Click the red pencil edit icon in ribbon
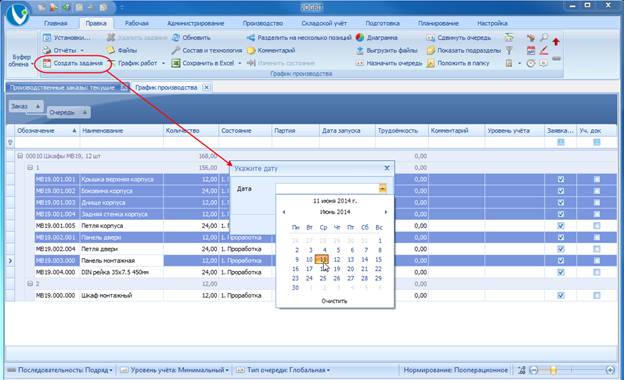Image resolution: width=624 pixels, height=380 pixels. coord(544,51)
